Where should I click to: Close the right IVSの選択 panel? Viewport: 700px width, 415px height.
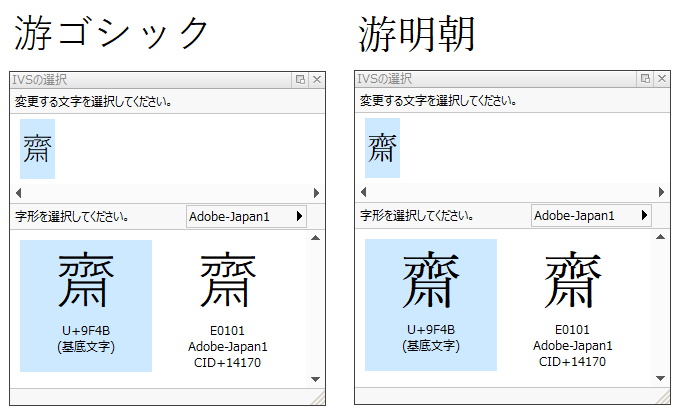(x=662, y=79)
